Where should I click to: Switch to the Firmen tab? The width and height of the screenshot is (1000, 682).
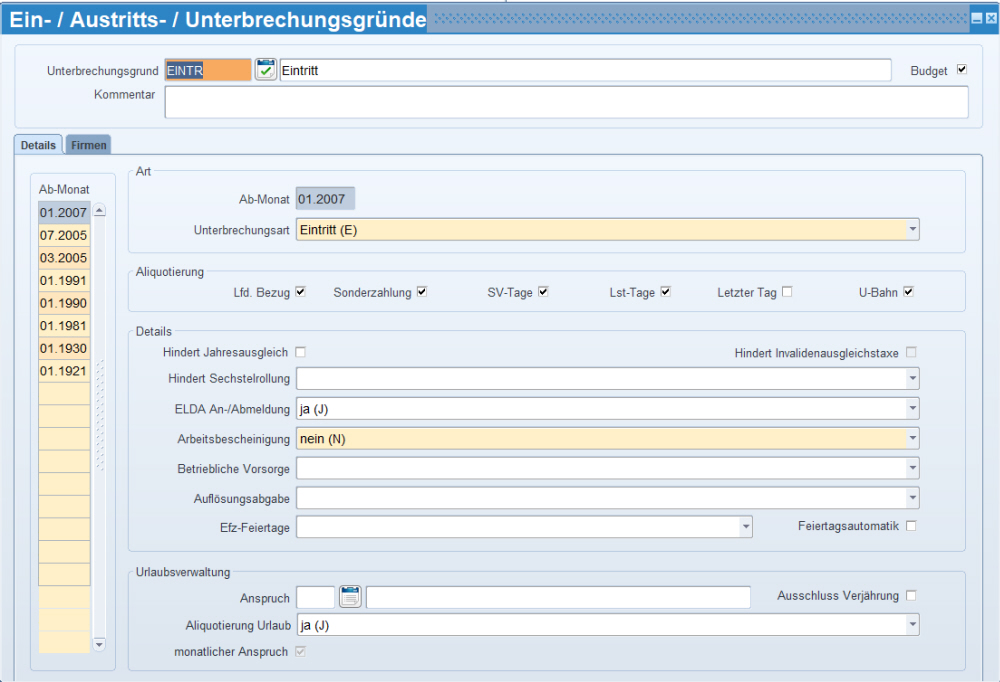(89, 145)
